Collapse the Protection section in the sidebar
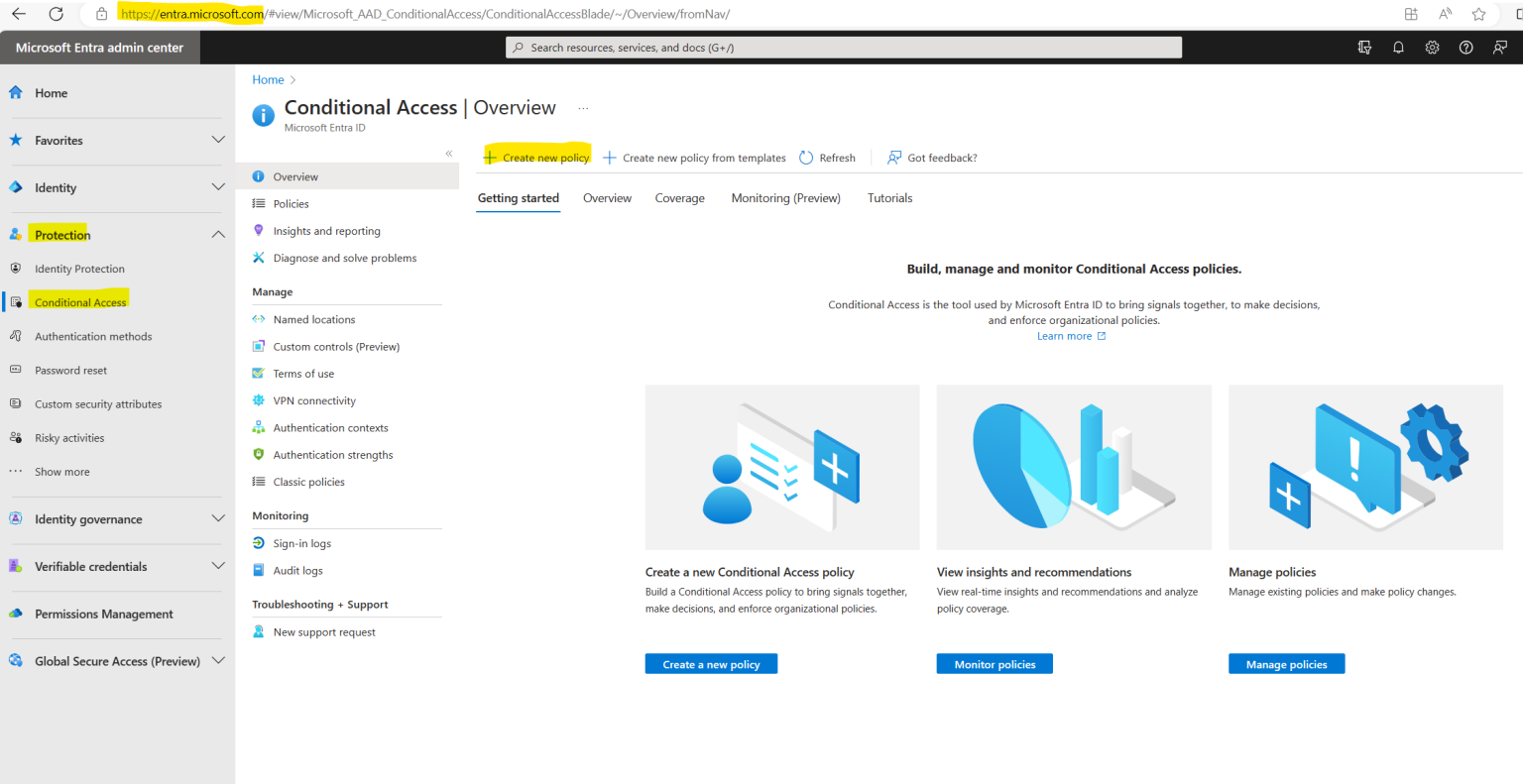 (218, 234)
